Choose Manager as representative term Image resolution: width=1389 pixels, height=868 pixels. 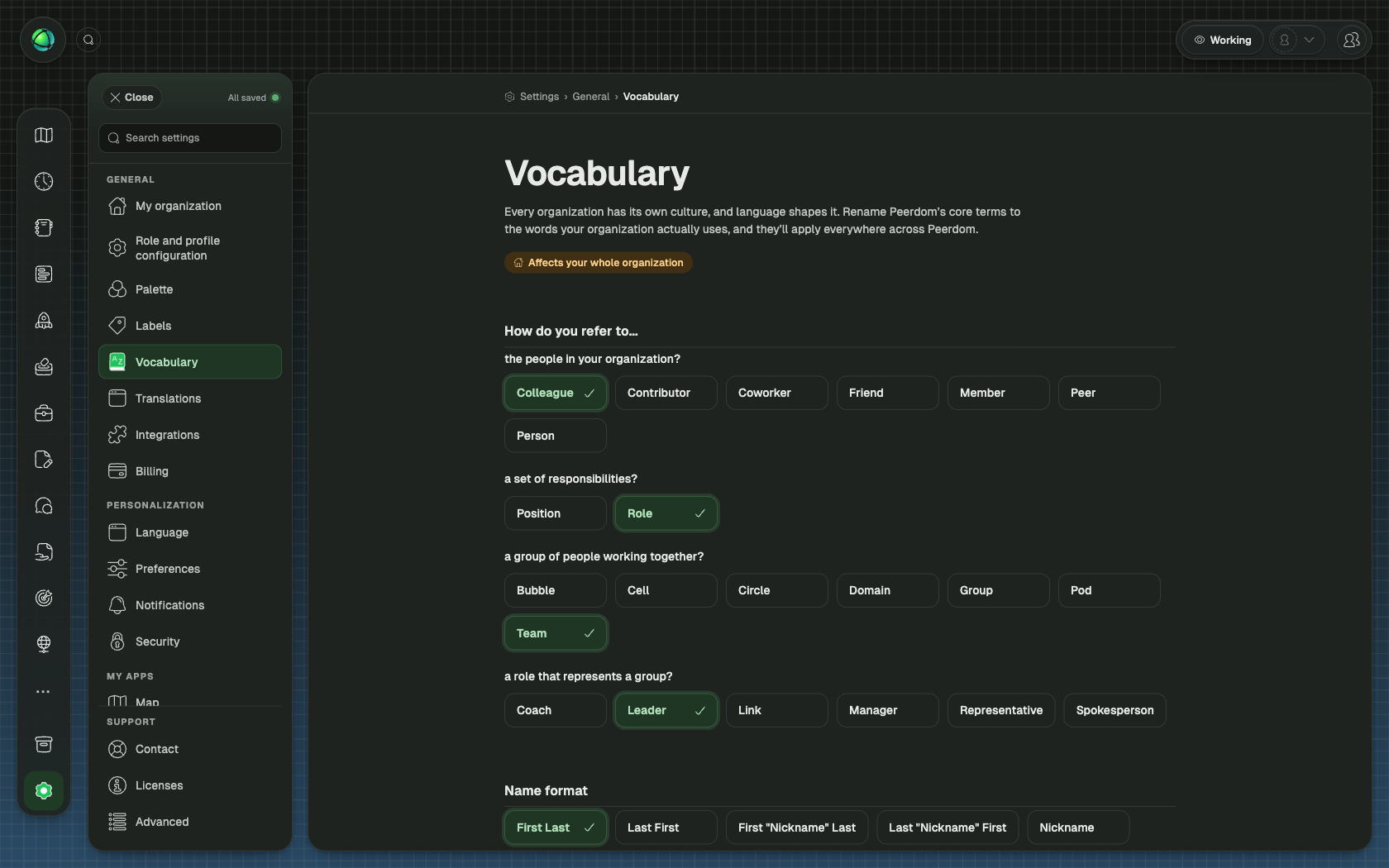coord(888,710)
